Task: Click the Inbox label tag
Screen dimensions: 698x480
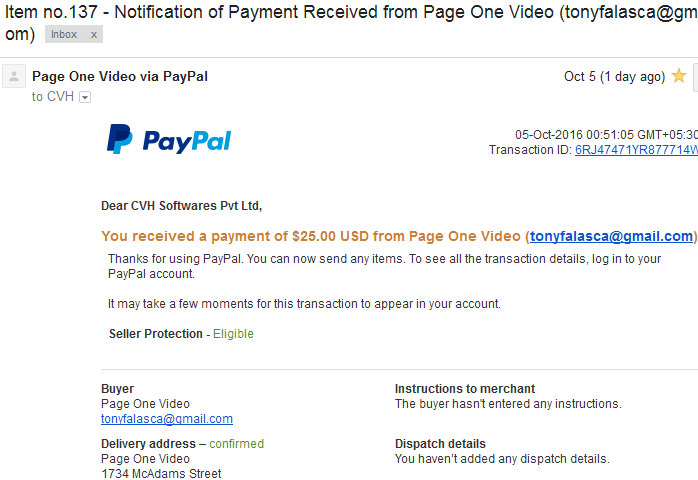Action: (64, 34)
